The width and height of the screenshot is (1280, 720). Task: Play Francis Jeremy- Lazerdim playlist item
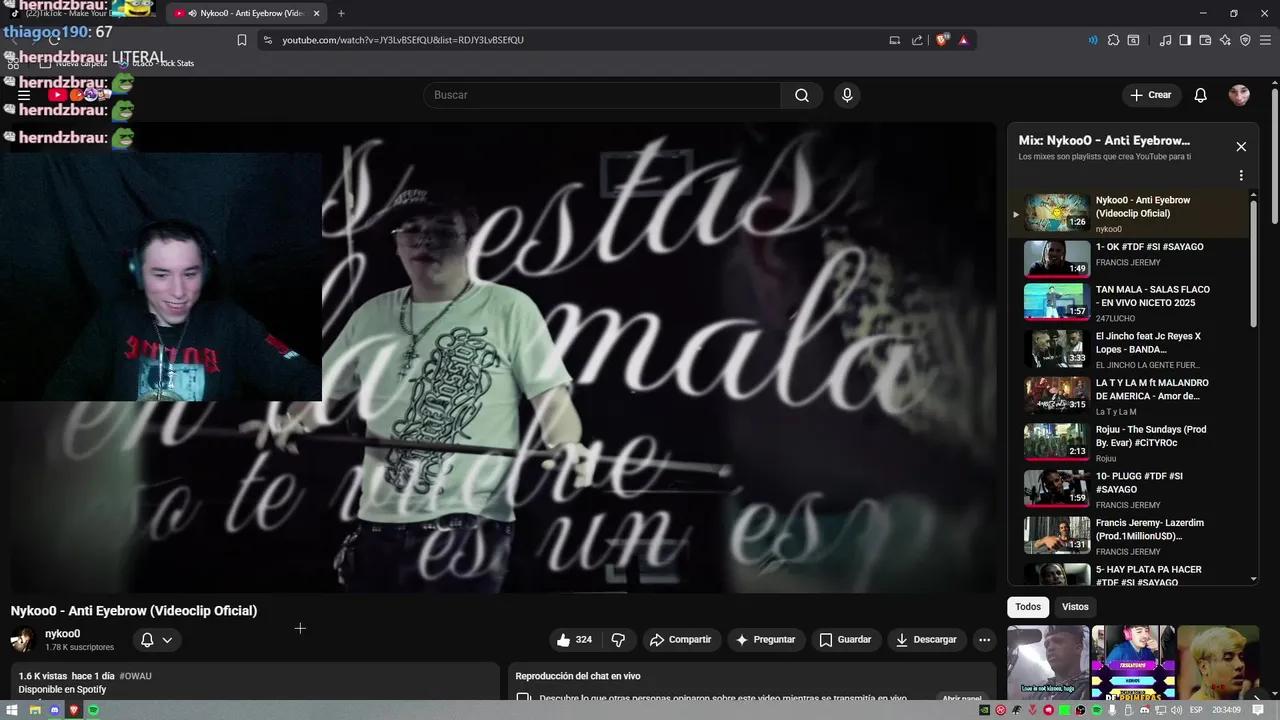pos(1128,537)
